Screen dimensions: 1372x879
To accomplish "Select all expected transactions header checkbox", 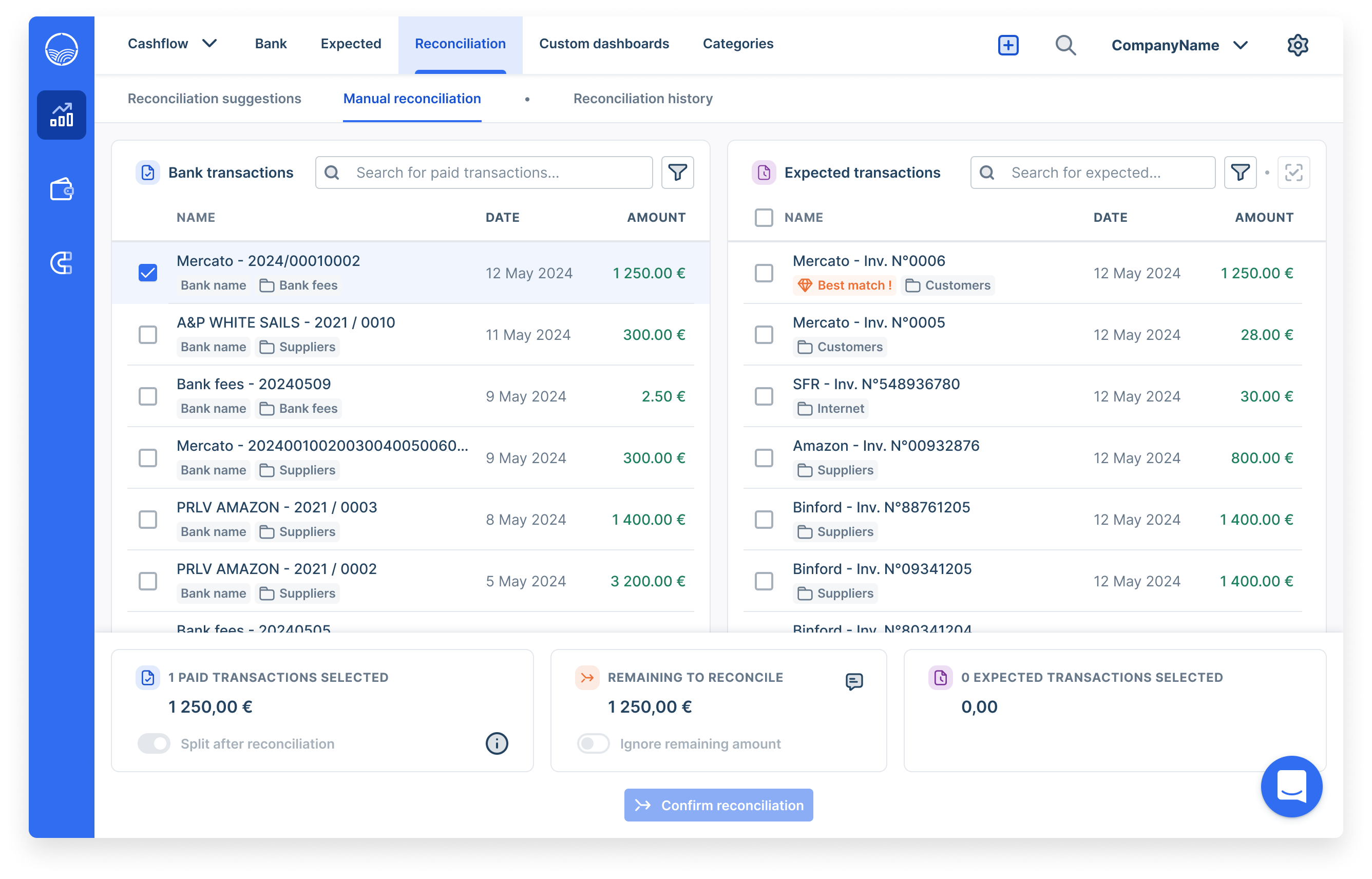I will tap(764, 218).
